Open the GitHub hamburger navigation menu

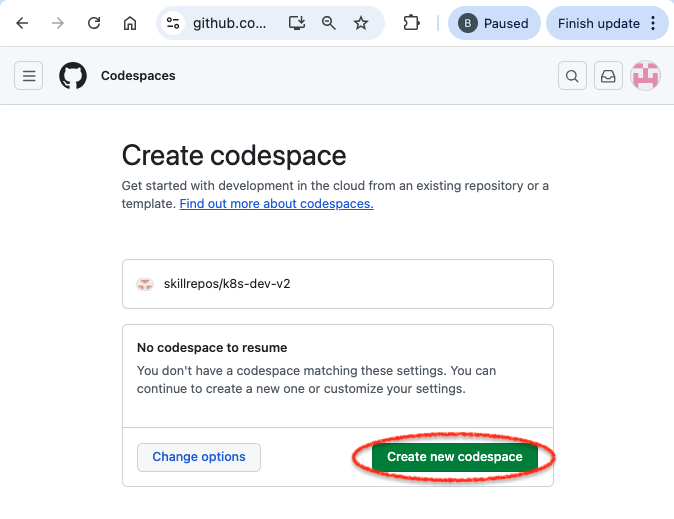pos(29,76)
